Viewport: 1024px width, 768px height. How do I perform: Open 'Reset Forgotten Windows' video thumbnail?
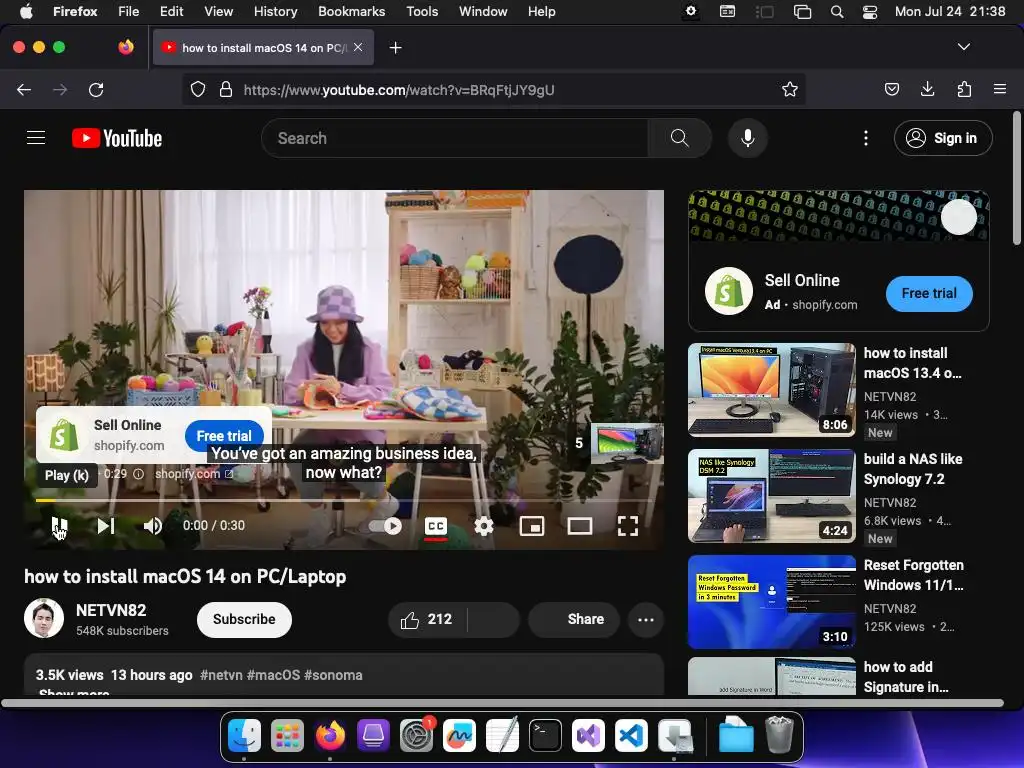(x=771, y=601)
